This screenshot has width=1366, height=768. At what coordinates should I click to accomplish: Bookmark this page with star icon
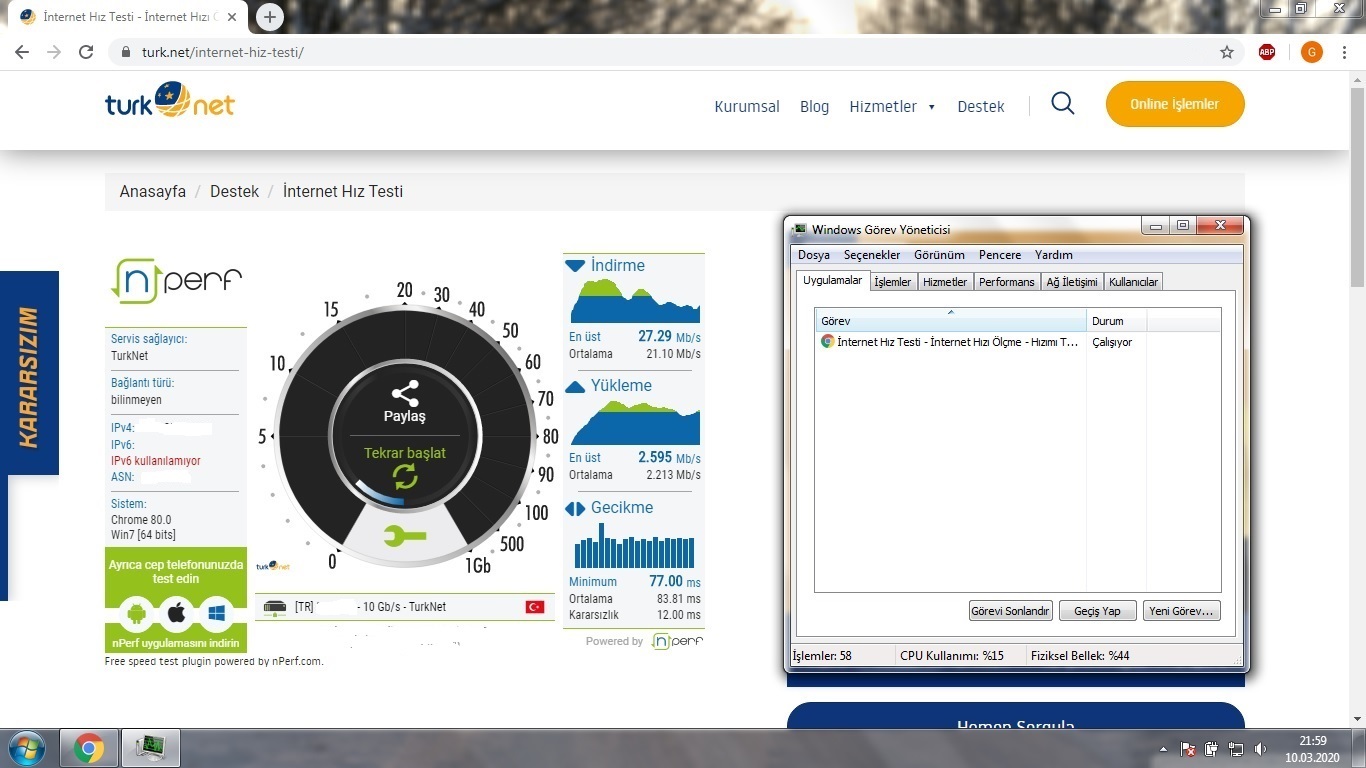coord(1227,52)
